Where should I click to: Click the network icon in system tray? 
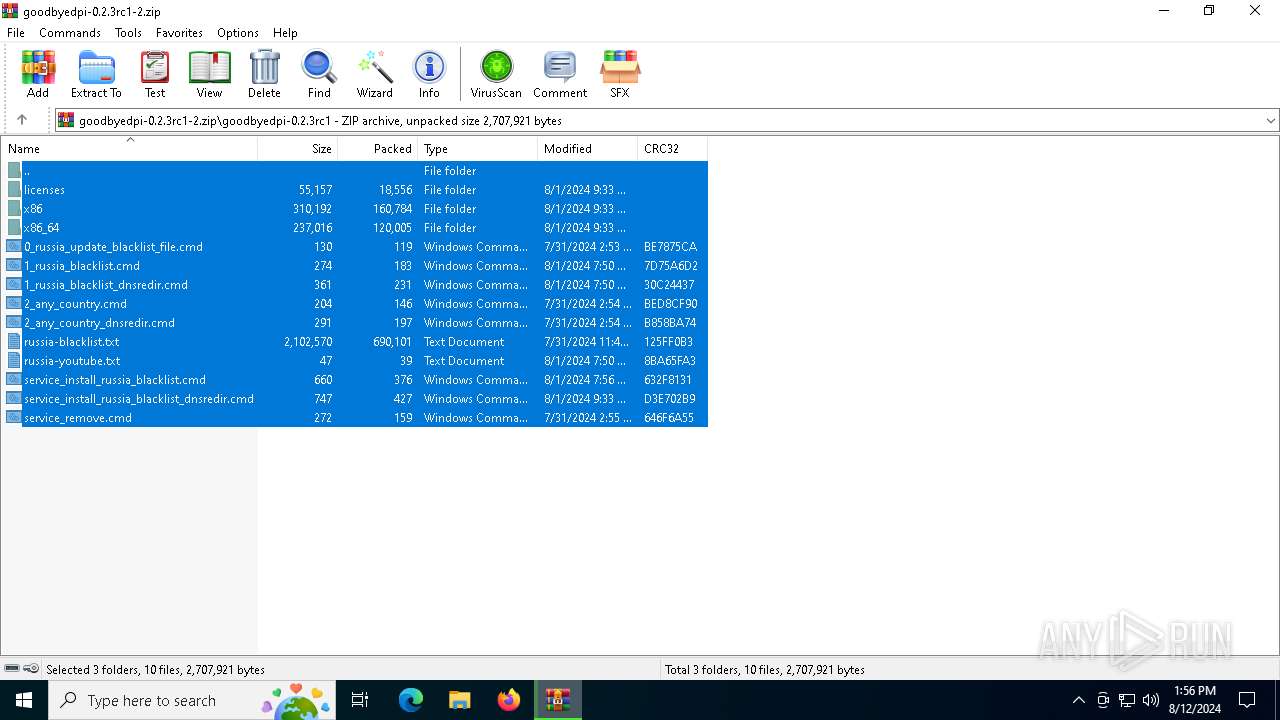click(1127, 700)
